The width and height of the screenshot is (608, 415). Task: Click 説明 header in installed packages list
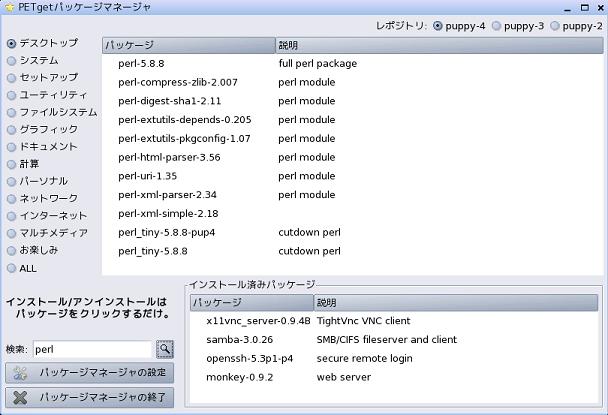point(456,303)
